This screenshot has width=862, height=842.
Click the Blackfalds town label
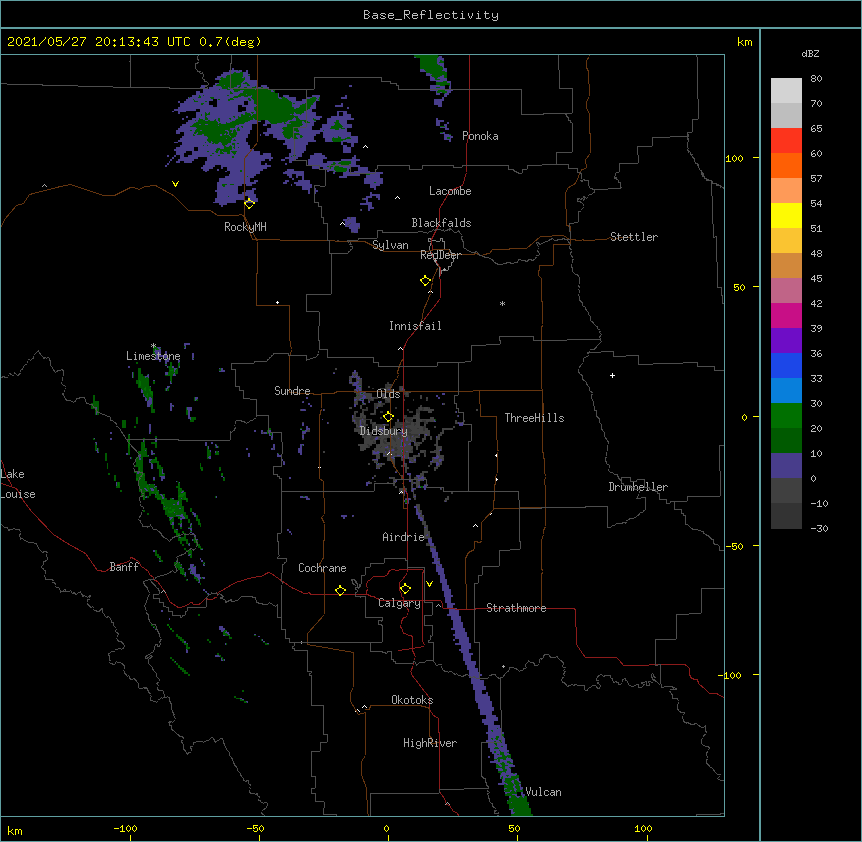tap(441, 223)
